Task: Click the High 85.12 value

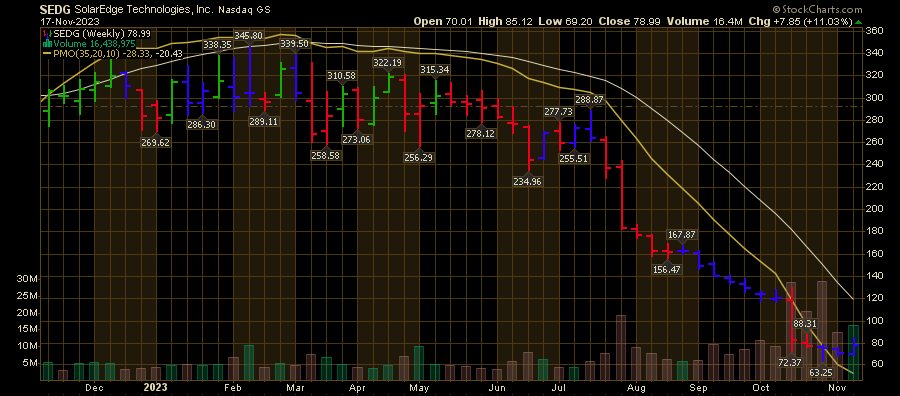Action: coord(506,21)
